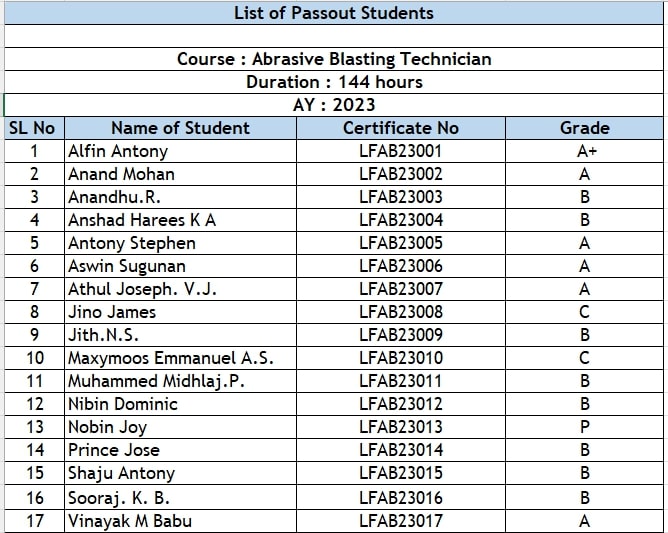Viewport: 668px width, 533px height.
Task: Select serial number 16 cell
Action: pos(34,497)
